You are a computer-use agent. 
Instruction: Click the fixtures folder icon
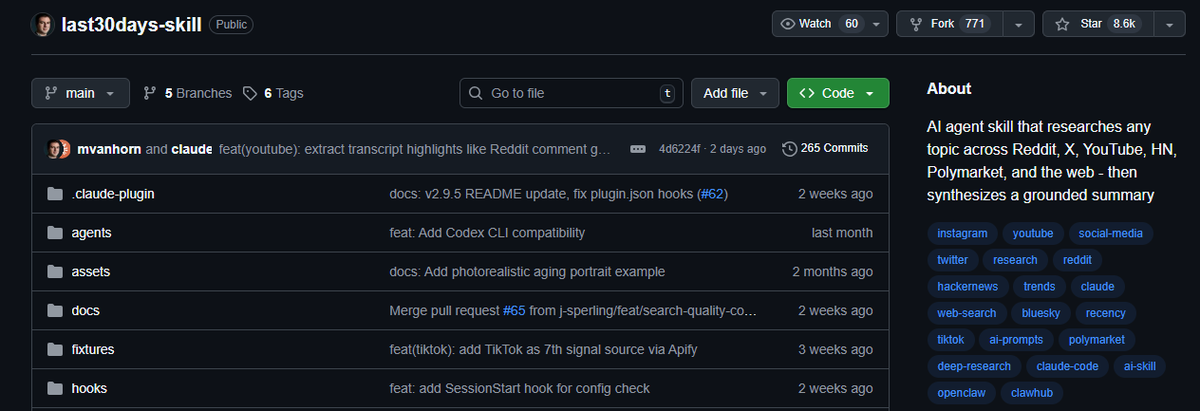(x=55, y=350)
